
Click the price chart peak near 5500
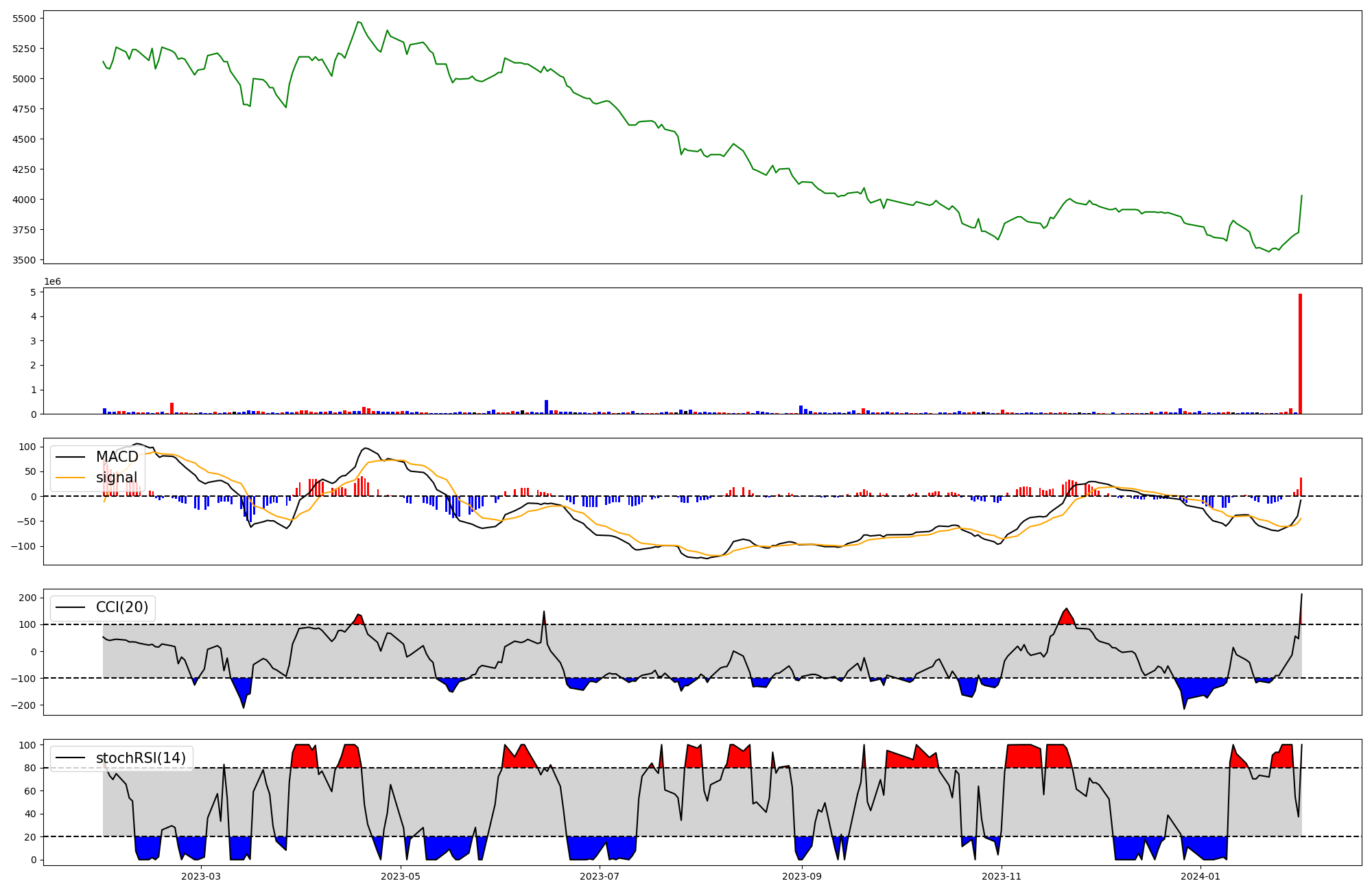(358, 22)
